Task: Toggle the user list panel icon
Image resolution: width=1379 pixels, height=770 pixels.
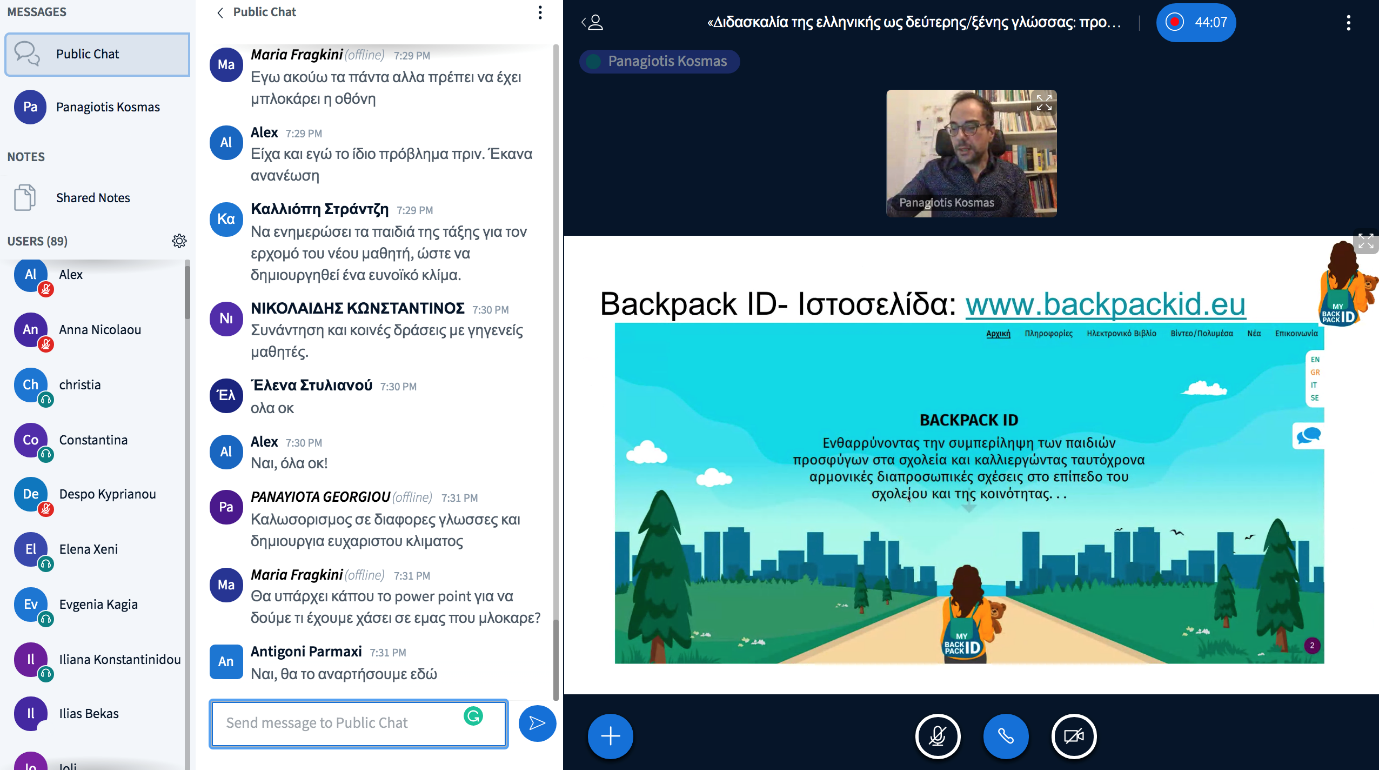Action: tap(593, 22)
